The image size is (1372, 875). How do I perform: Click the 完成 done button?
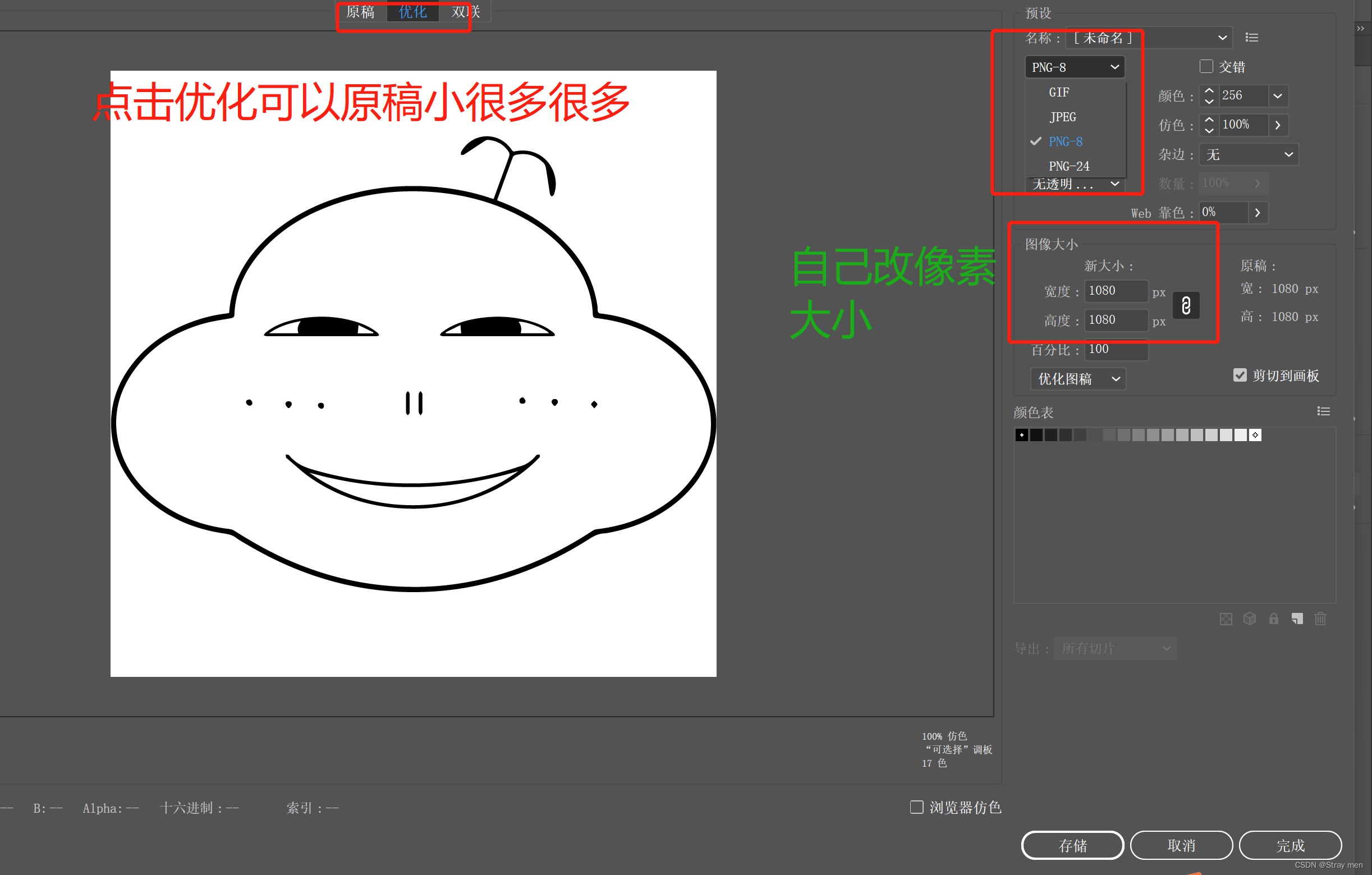point(1290,845)
